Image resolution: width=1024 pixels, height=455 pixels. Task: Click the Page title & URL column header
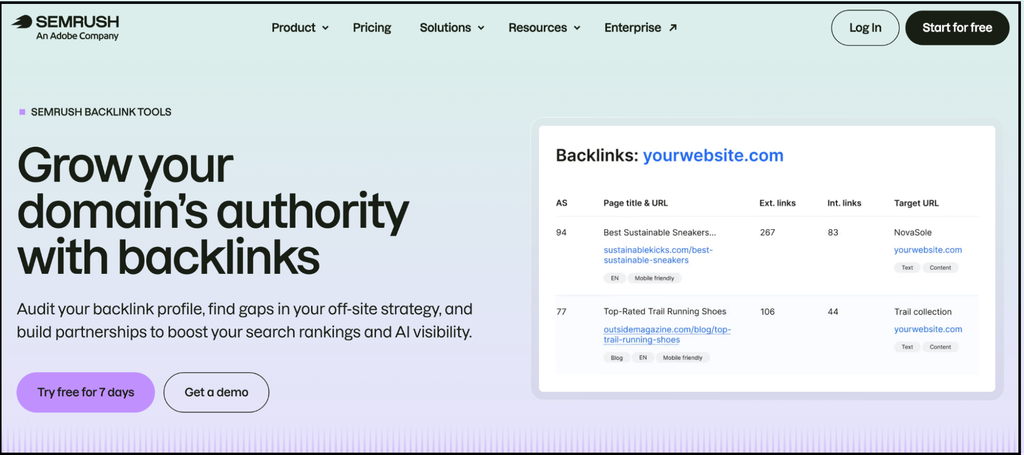635,203
